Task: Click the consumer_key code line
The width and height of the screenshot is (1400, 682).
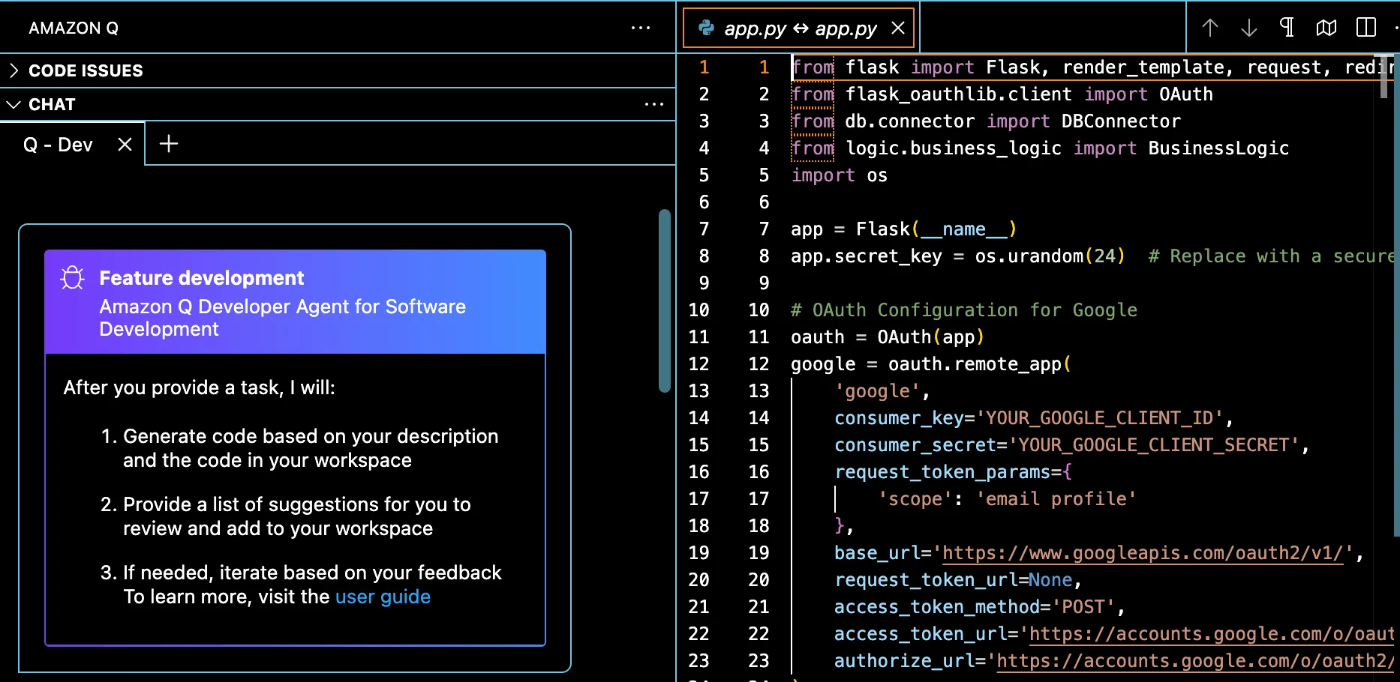Action: (1034, 418)
